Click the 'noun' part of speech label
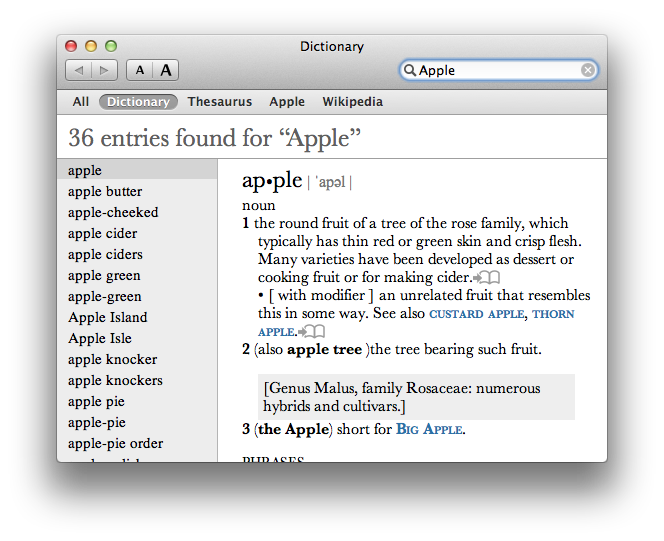 [x=259, y=205]
